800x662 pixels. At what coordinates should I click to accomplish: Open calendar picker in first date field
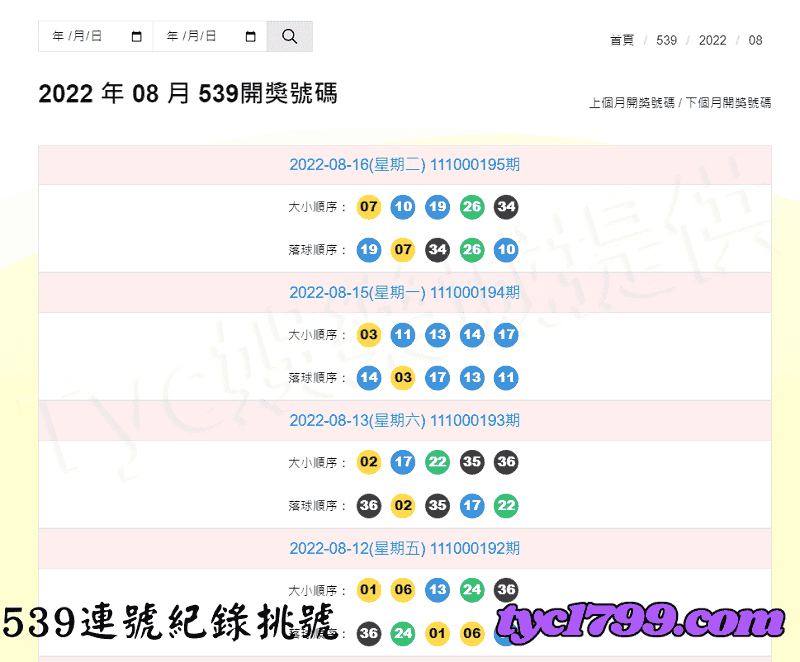[x=136, y=37]
